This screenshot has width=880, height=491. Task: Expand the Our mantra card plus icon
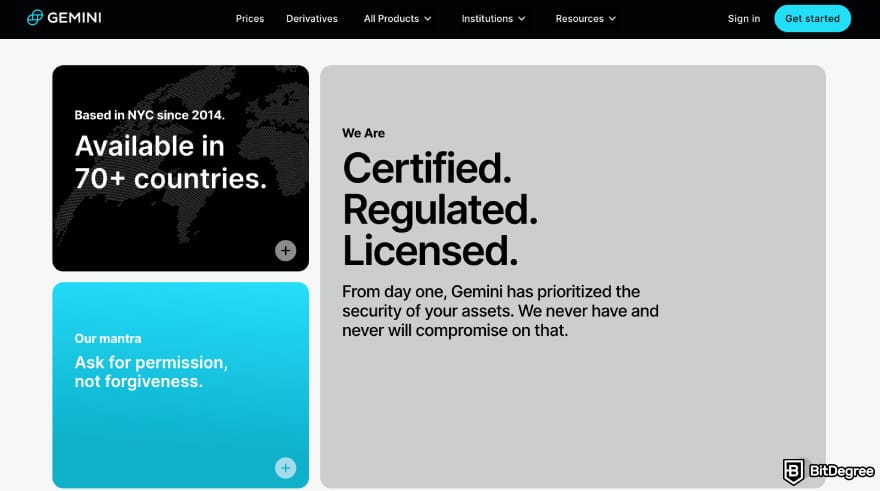click(x=286, y=467)
